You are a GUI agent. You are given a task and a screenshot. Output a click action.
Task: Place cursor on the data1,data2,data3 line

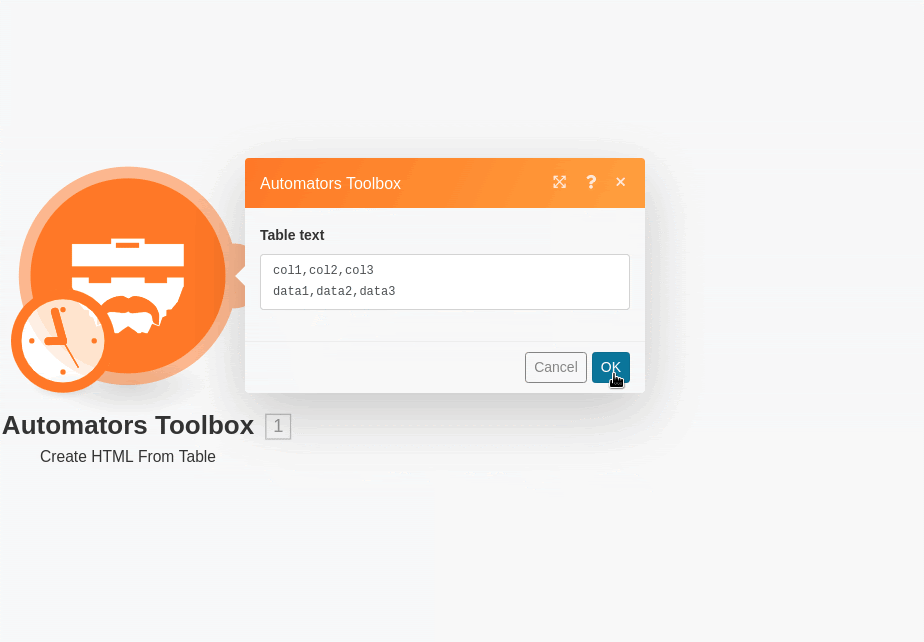coord(334,292)
